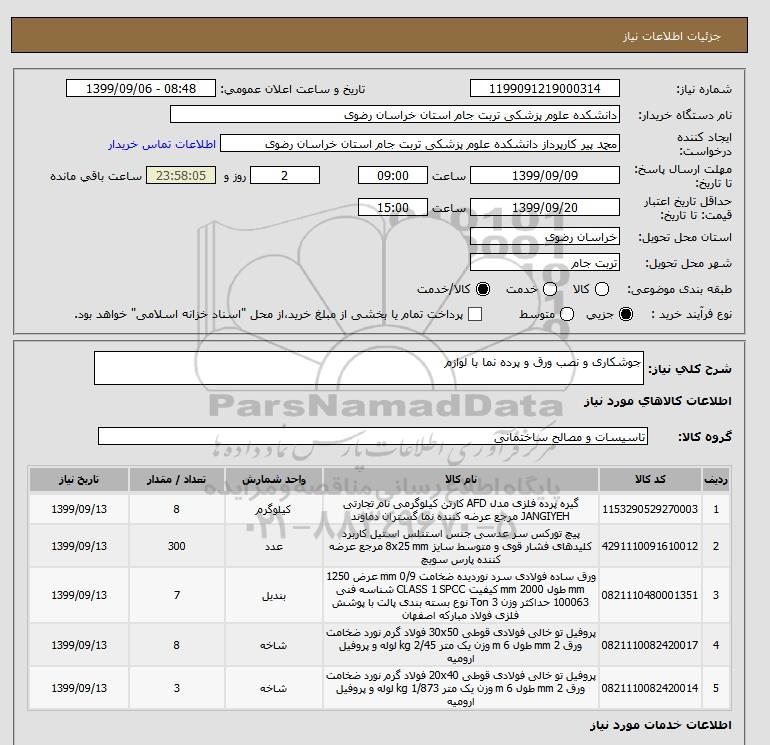Click the عدد unit cell in row 2
Image resolution: width=770 pixels, height=745 pixels.
click(274, 546)
